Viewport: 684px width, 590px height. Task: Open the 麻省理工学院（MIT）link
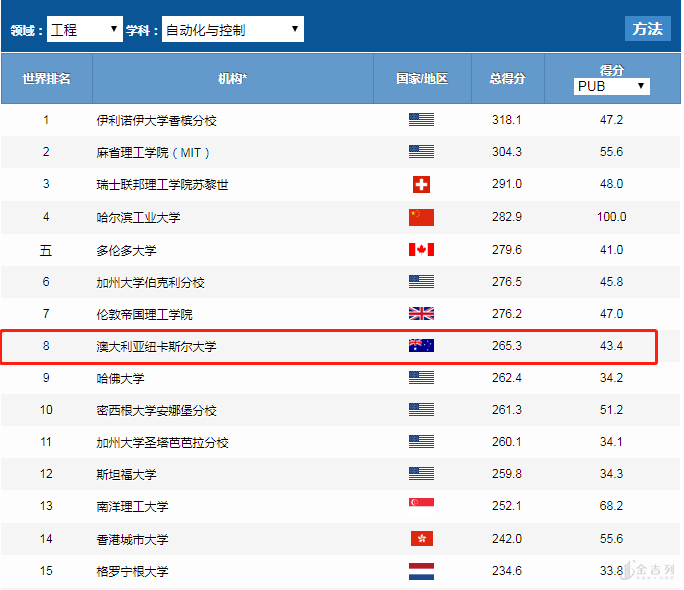point(153,152)
